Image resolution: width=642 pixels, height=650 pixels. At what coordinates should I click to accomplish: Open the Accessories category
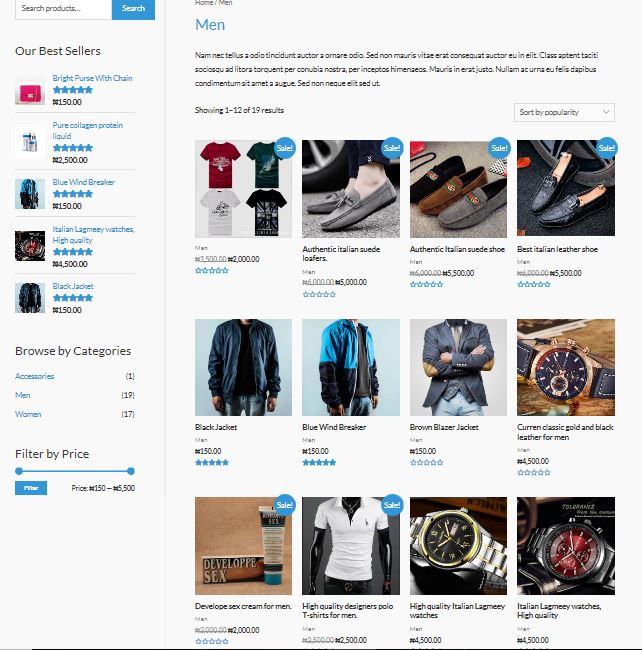34,376
